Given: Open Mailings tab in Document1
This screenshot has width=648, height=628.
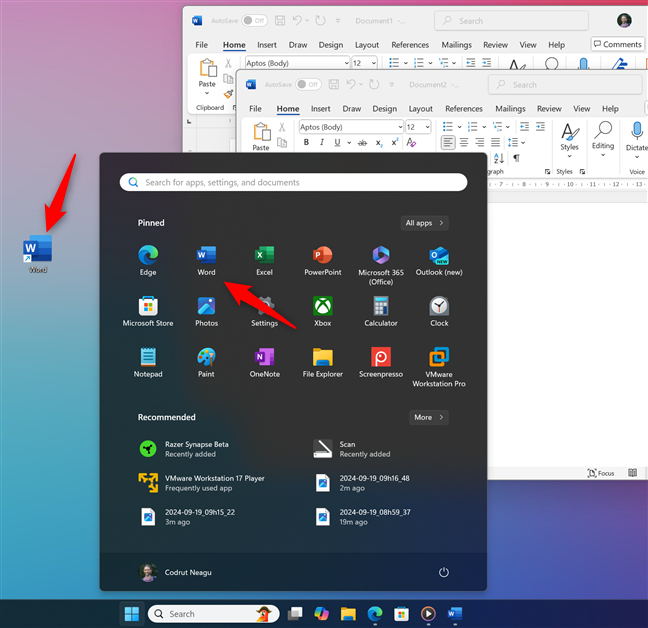Looking at the screenshot, I should (x=456, y=45).
